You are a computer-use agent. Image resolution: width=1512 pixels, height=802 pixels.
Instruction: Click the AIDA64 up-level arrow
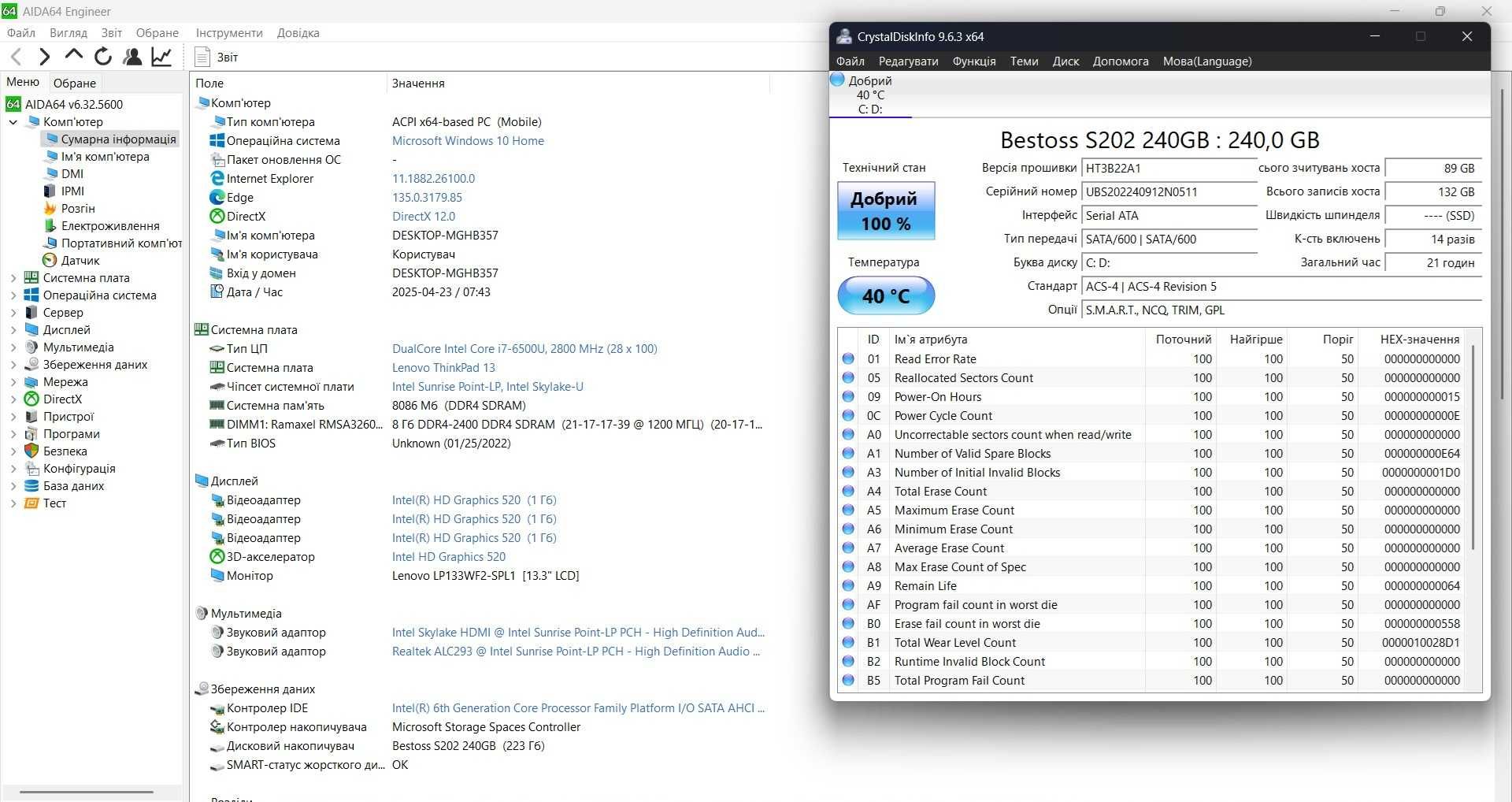[x=73, y=55]
